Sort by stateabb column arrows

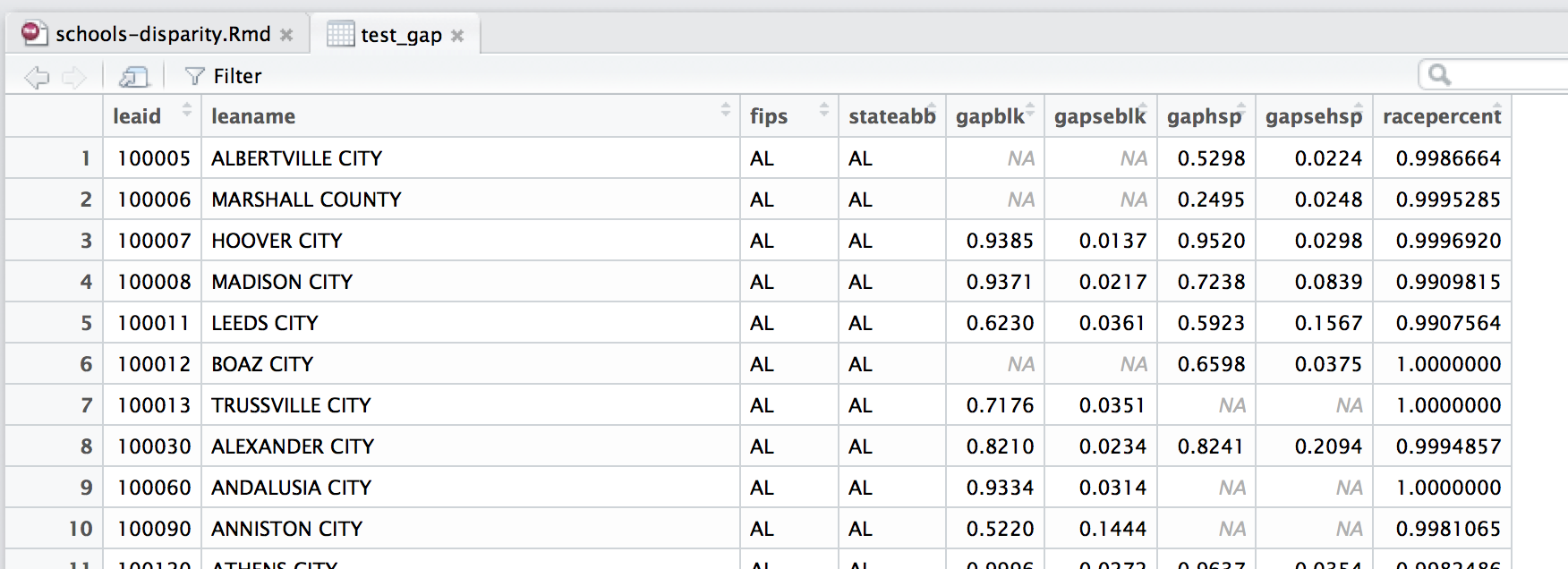932,110
